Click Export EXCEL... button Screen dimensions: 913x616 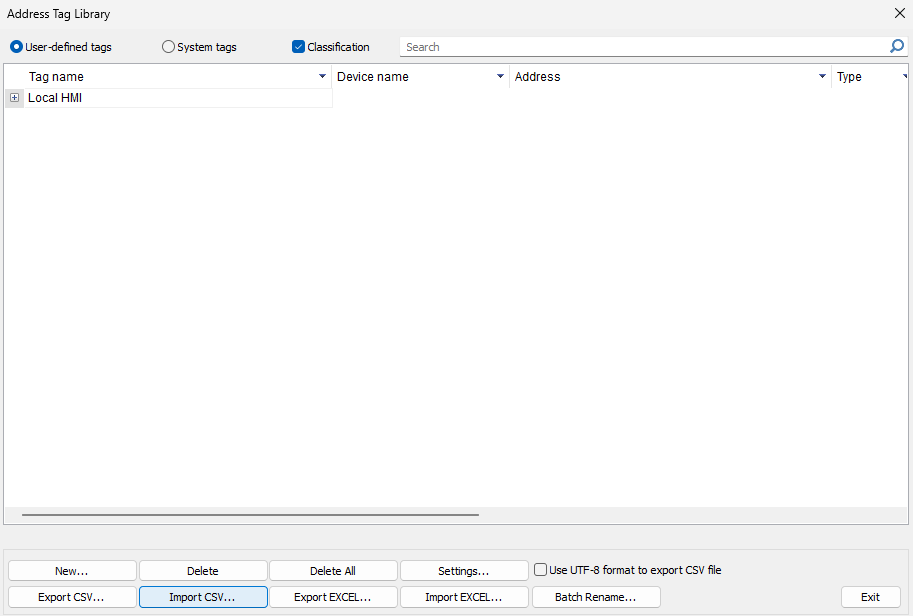coord(334,597)
